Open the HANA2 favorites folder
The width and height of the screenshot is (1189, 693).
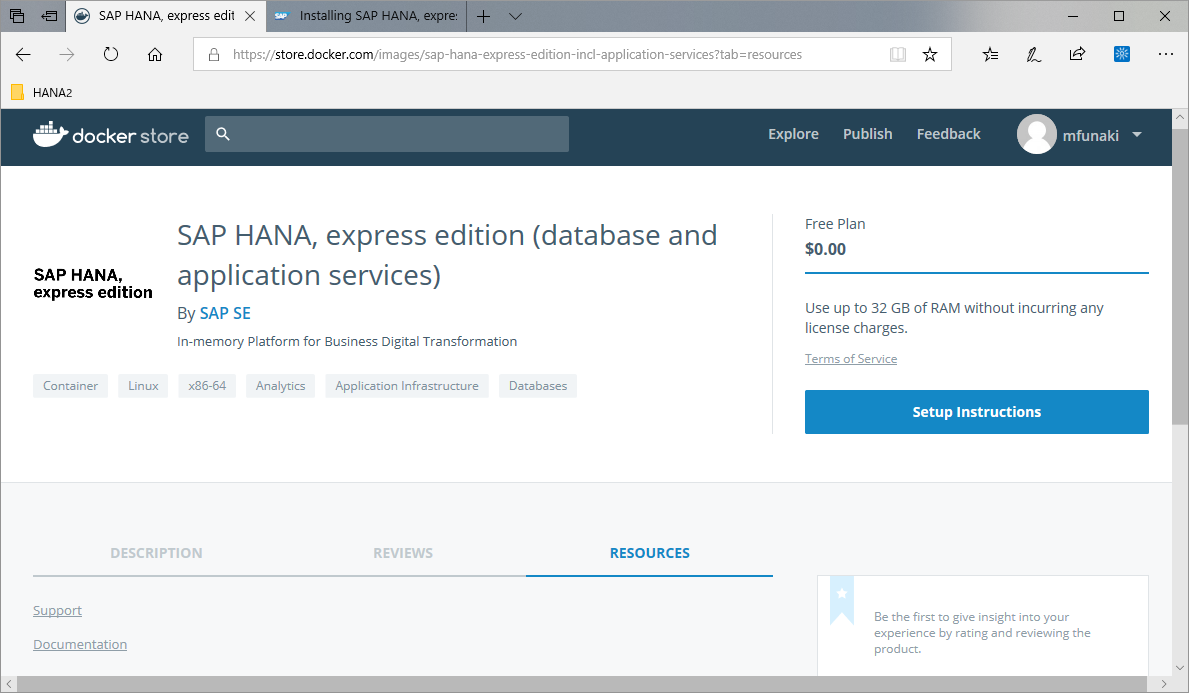pyautogui.click(x=42, y=93)
